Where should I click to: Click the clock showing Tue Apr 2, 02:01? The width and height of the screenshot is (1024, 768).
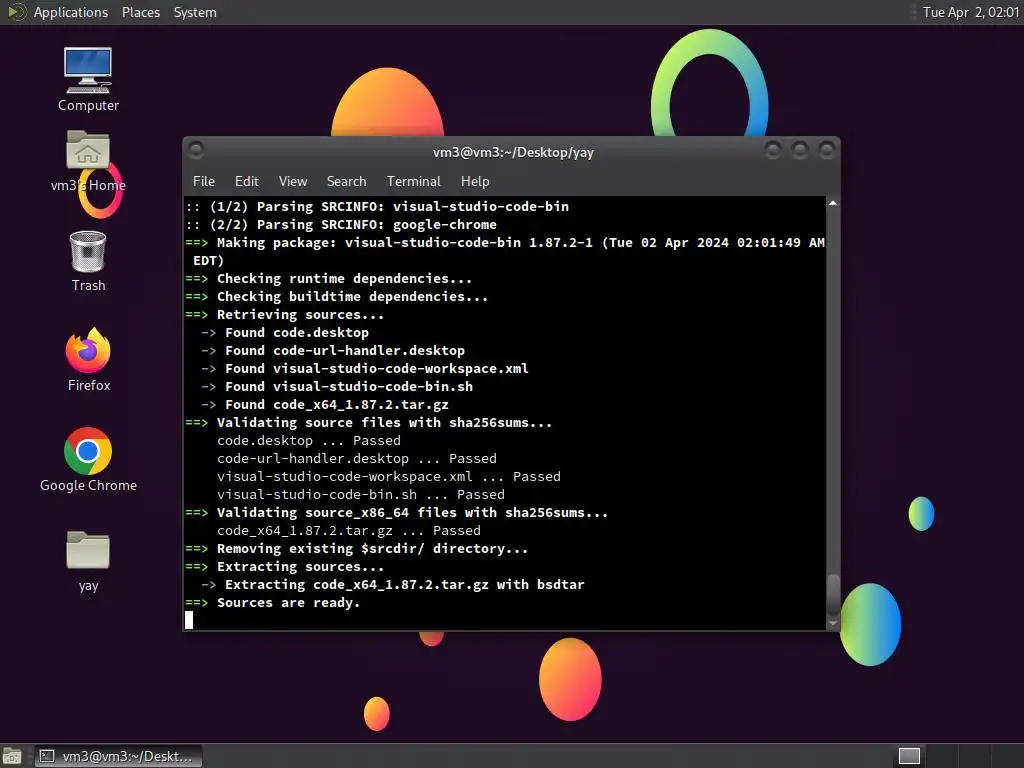pyautogui.click(x=970, y=12)
